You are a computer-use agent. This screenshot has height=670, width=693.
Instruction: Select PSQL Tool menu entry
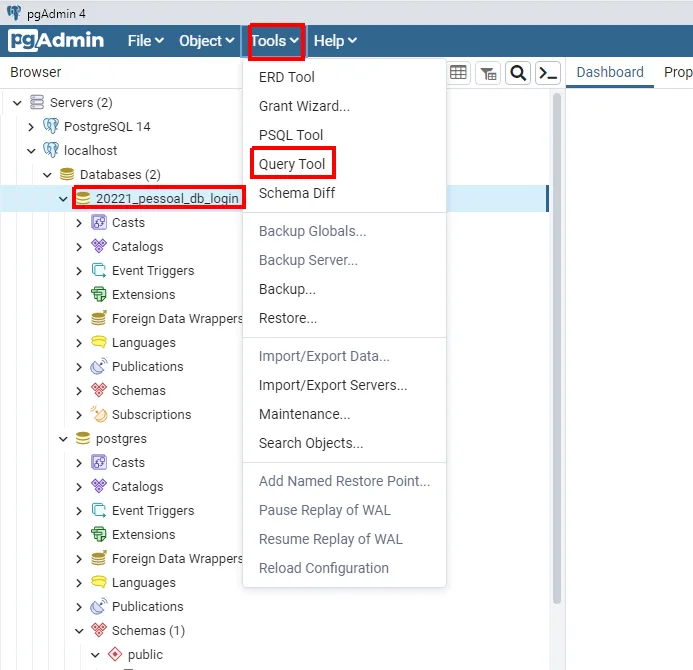pyautogui.click(x=291, y=135)
